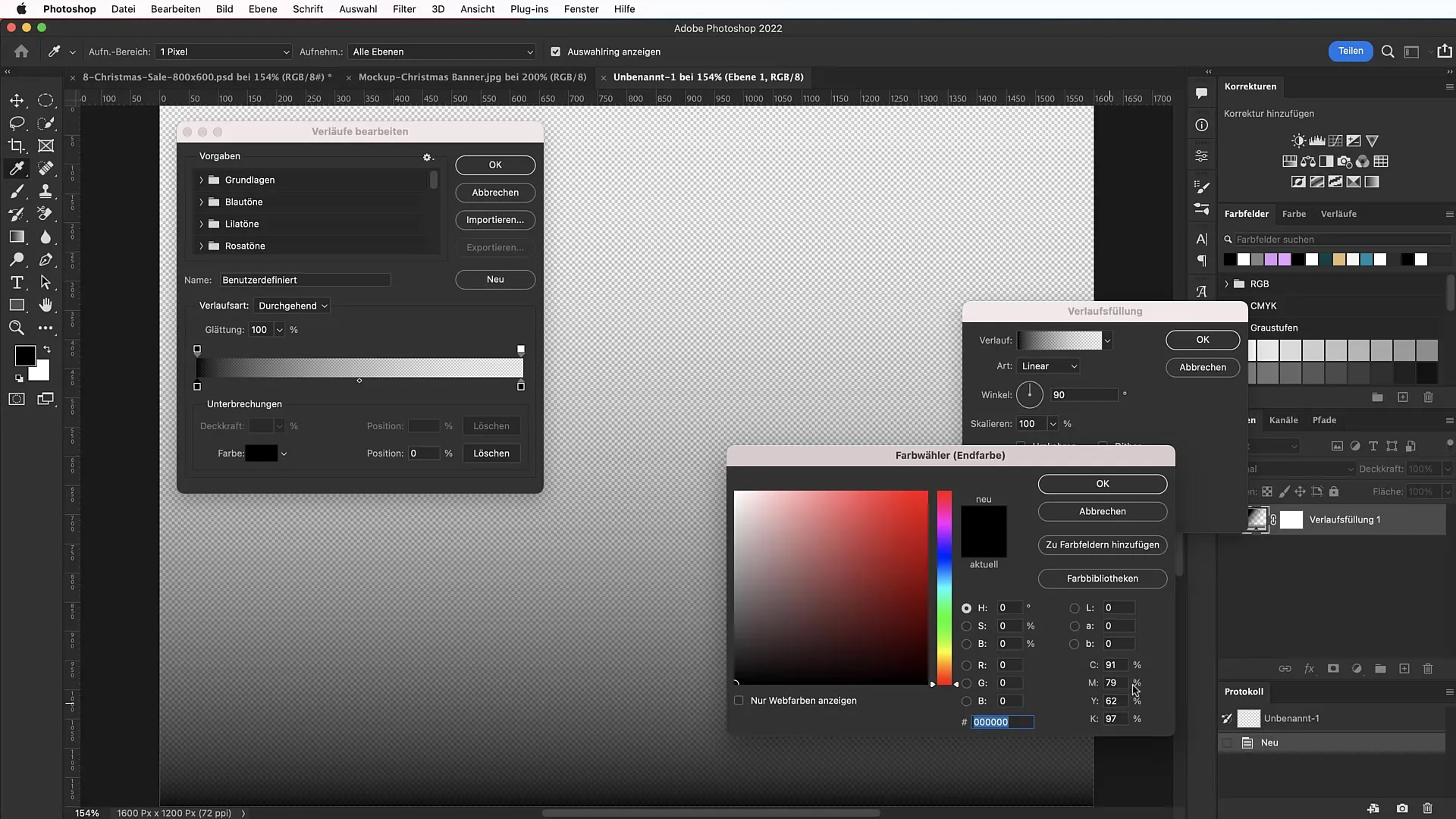Click the Farbfelder panel tab
The height and width of the screenshot is (819, 1456).
coord(1246,213)
